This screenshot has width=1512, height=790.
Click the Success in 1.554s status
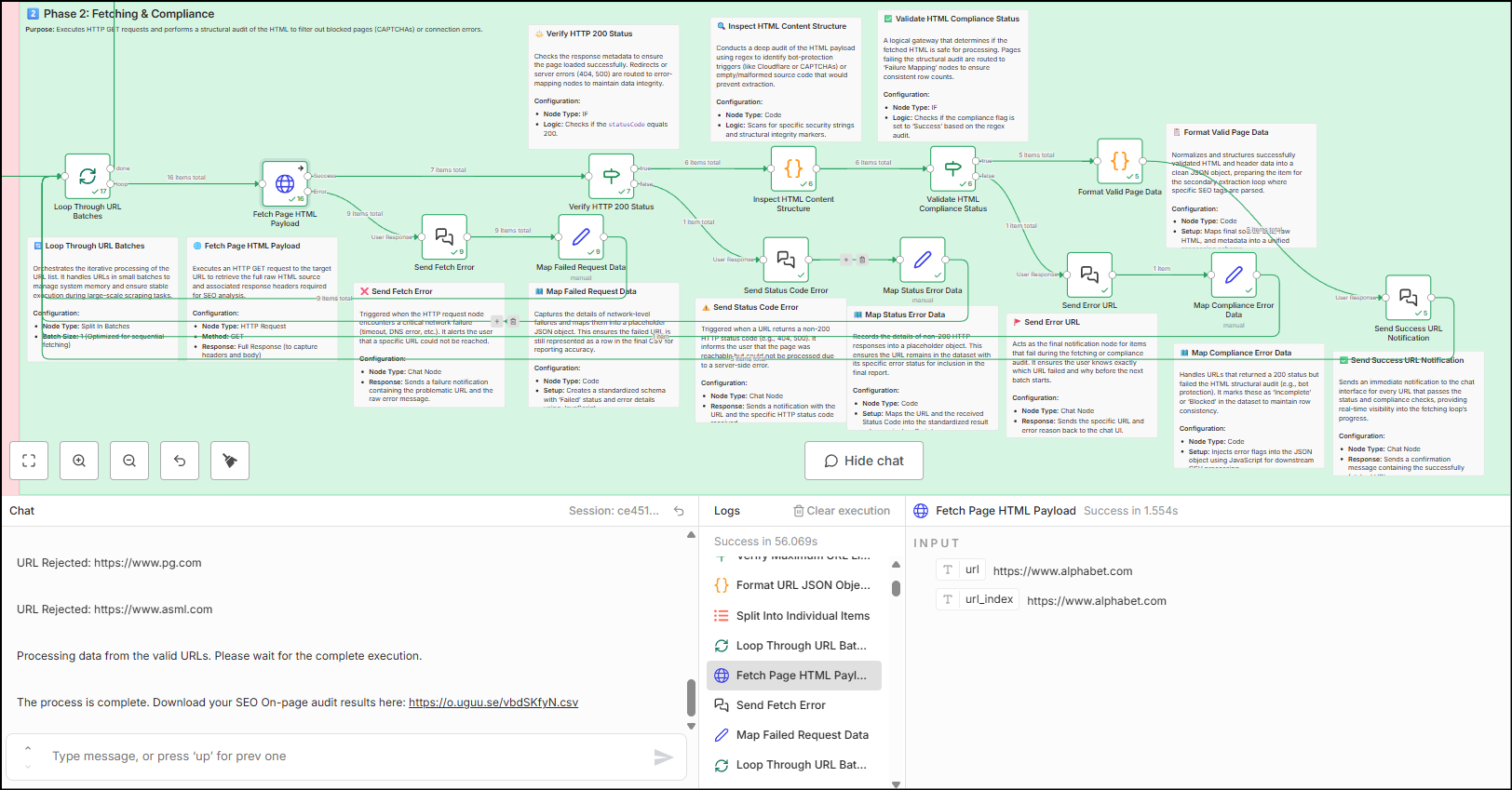[x=1130, y=511]
